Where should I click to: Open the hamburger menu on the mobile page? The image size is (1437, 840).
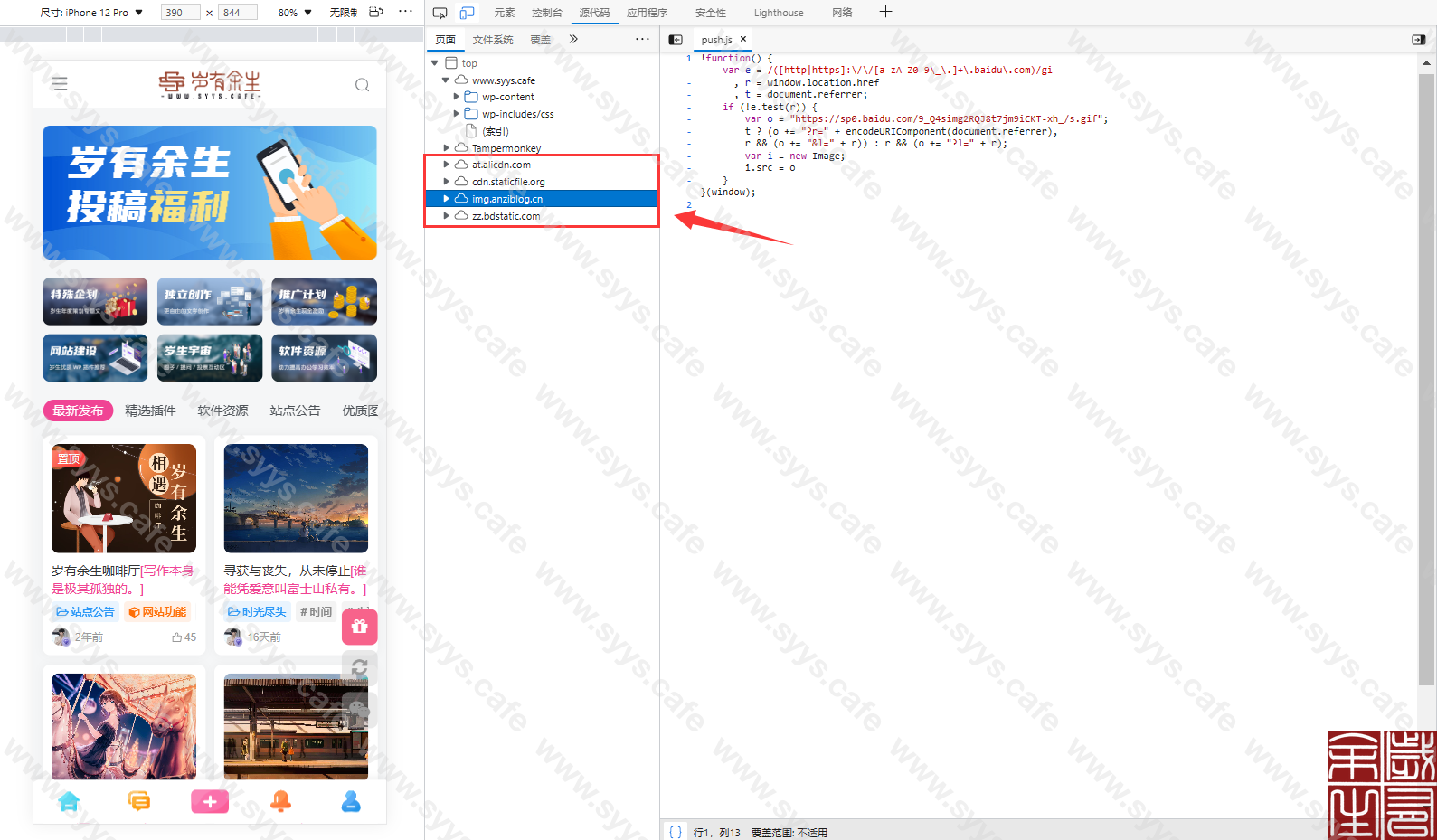(60, 84)
